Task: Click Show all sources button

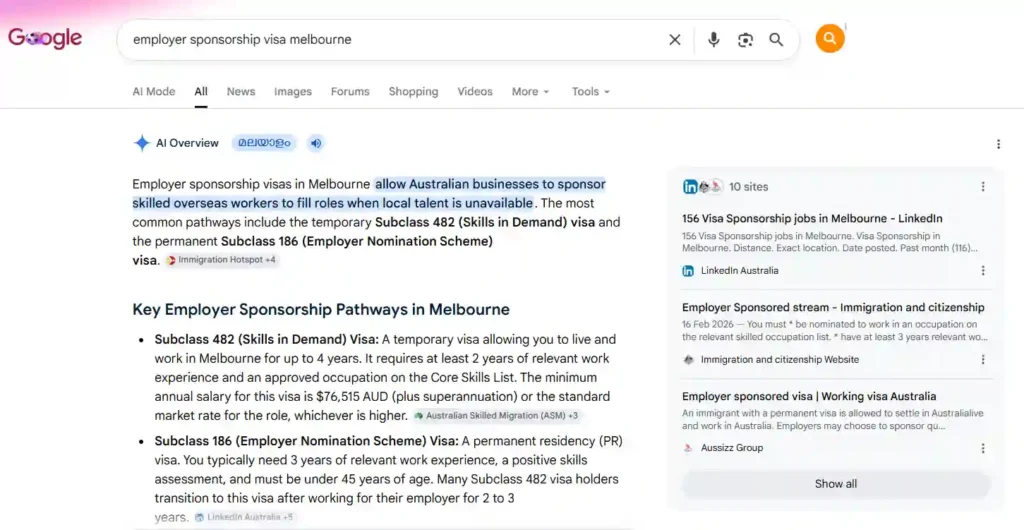Action: coord(835,484)
